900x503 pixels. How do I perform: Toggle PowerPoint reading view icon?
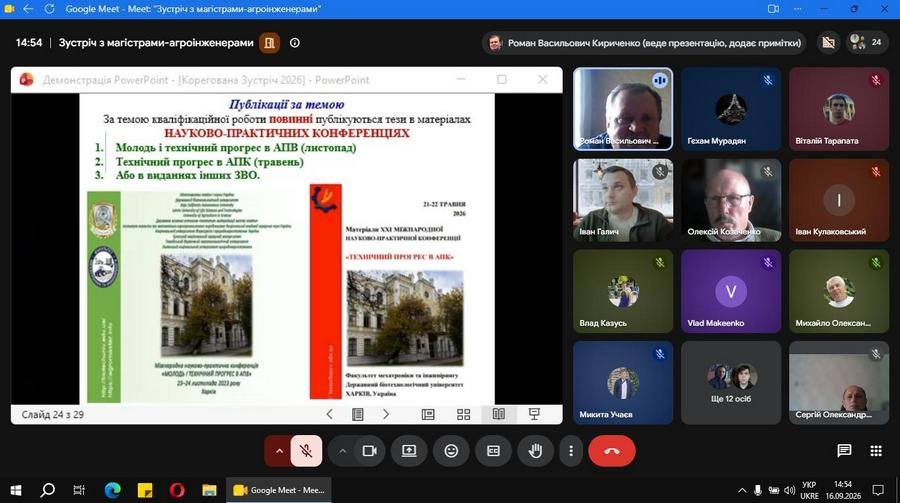point(498,414)
